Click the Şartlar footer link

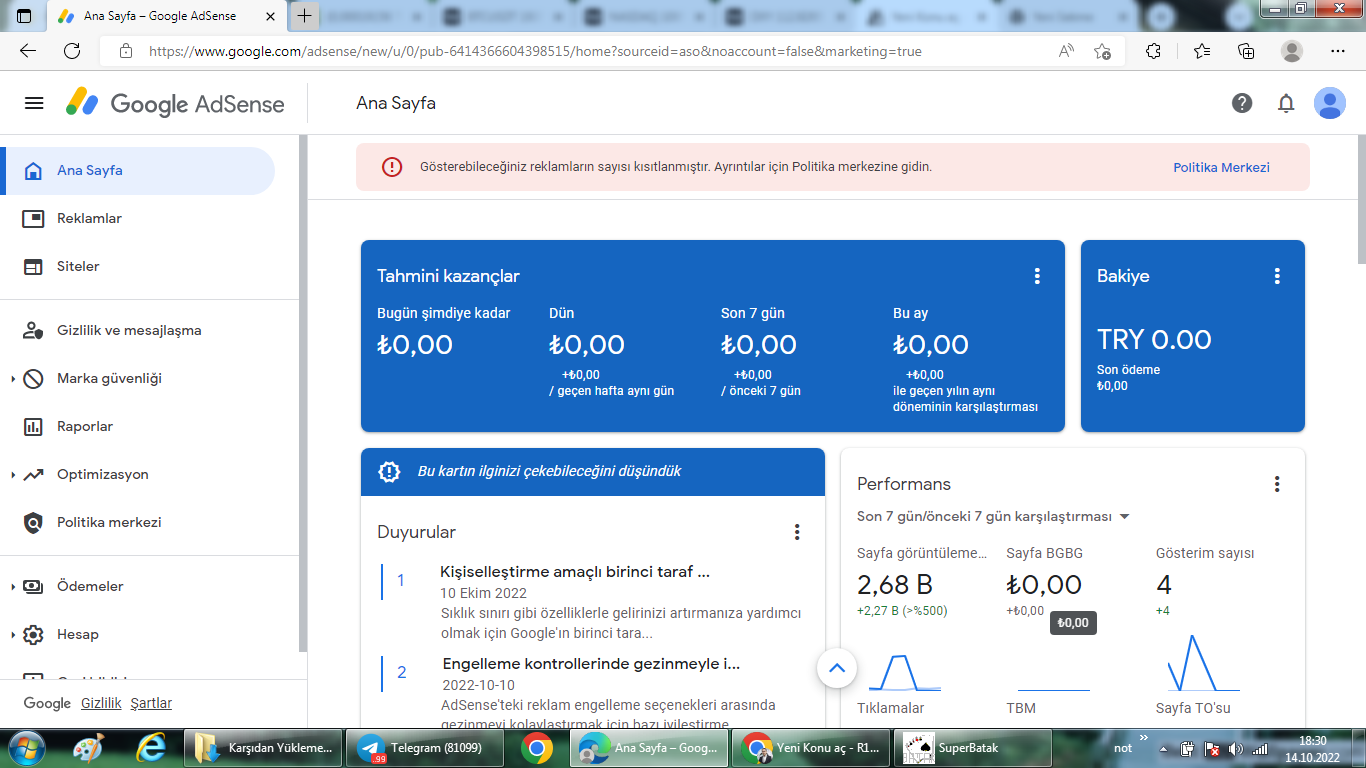(x=151, y=703)
